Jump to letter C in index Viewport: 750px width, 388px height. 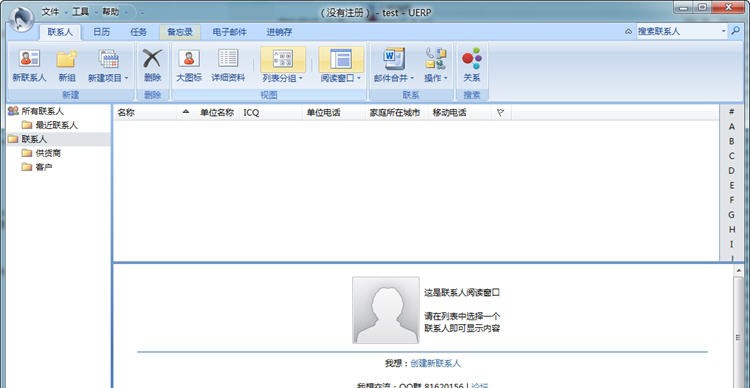(731, 155)
